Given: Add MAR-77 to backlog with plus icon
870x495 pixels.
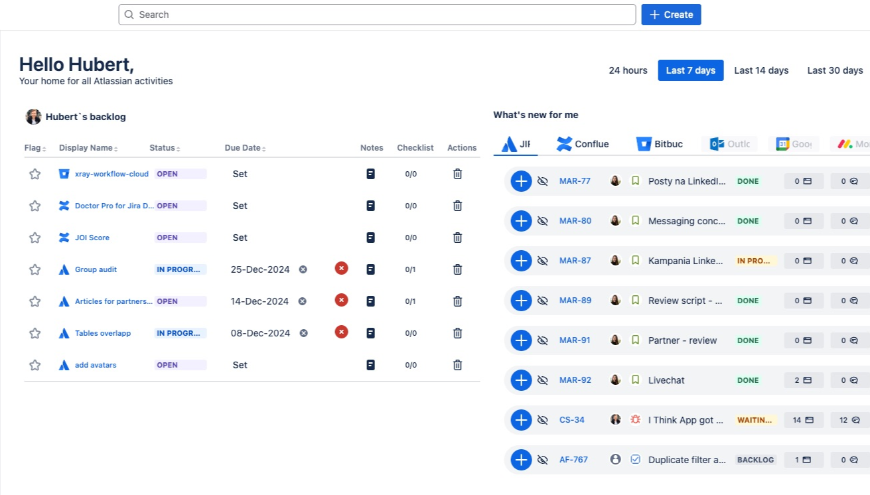Looking at the screenshot, I should [x=520, y=181].
